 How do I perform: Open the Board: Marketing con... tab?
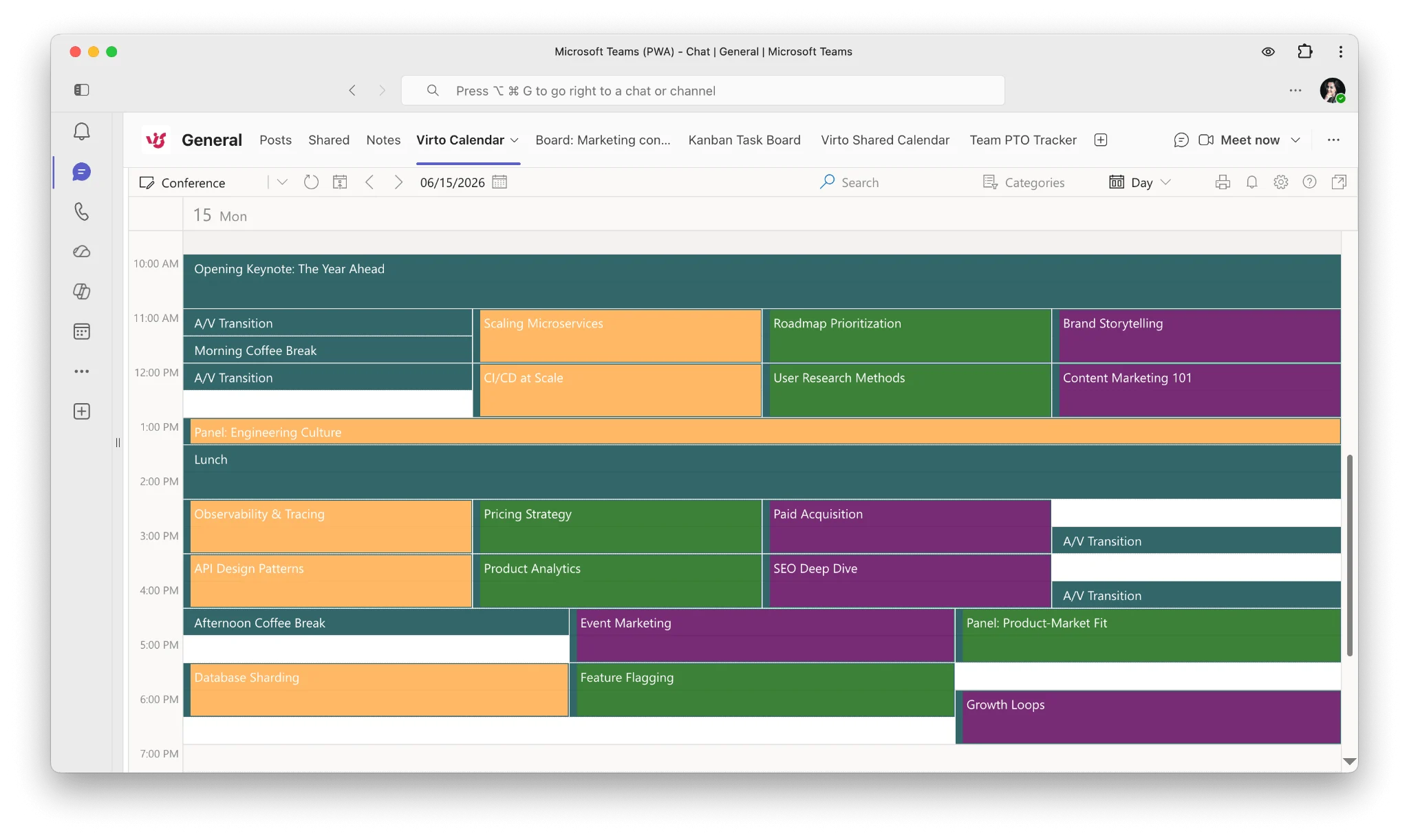point(603,140)
